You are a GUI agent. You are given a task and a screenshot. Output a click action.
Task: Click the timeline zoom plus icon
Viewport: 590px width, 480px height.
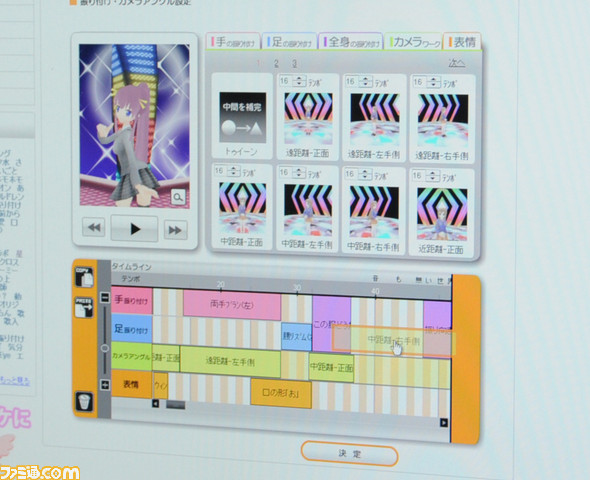click(105, 385)
